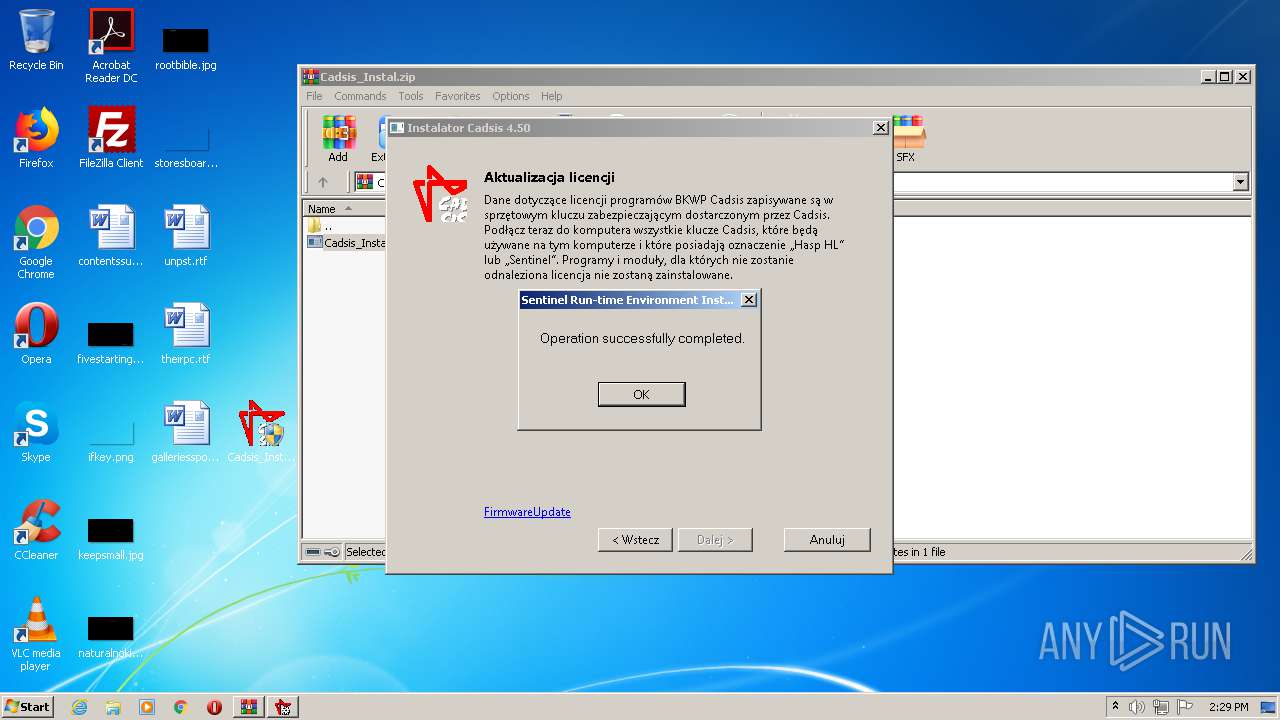Open the volume control in system tray

pyautogui.click(x=1137, y=707)
